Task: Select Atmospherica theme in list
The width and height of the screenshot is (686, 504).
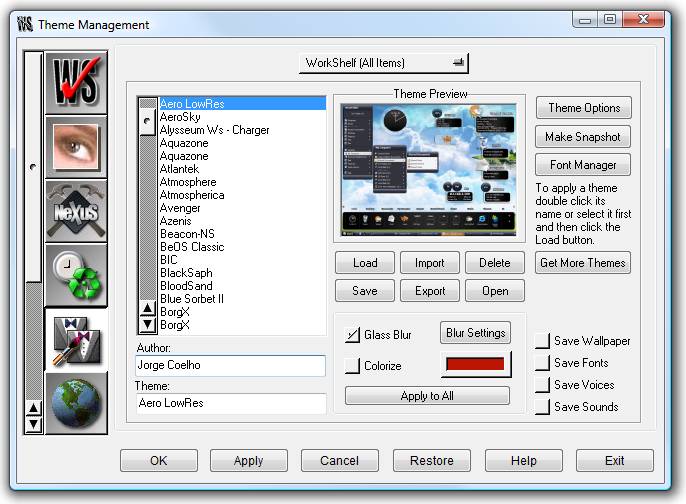Action: pyautogui.click(x=242, y=195)
